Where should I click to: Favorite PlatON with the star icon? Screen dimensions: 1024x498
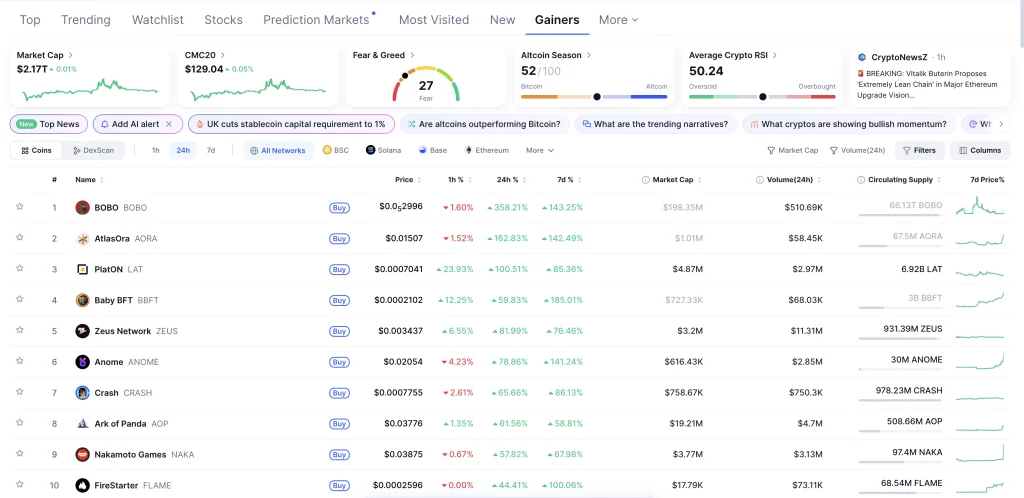[20, 268]
